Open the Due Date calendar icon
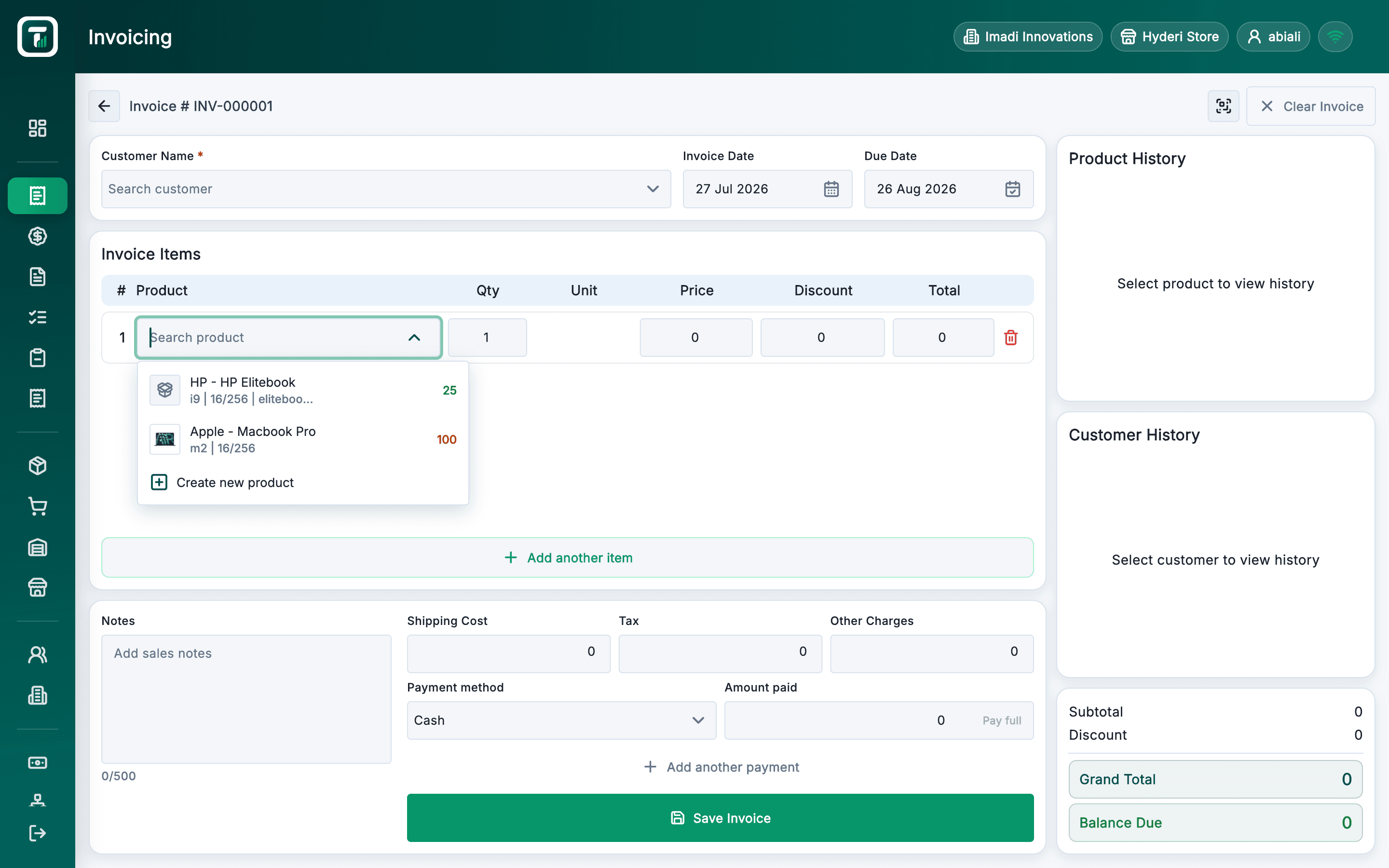The height and width of the screenshot is (868, 1389). (1012, 189)
